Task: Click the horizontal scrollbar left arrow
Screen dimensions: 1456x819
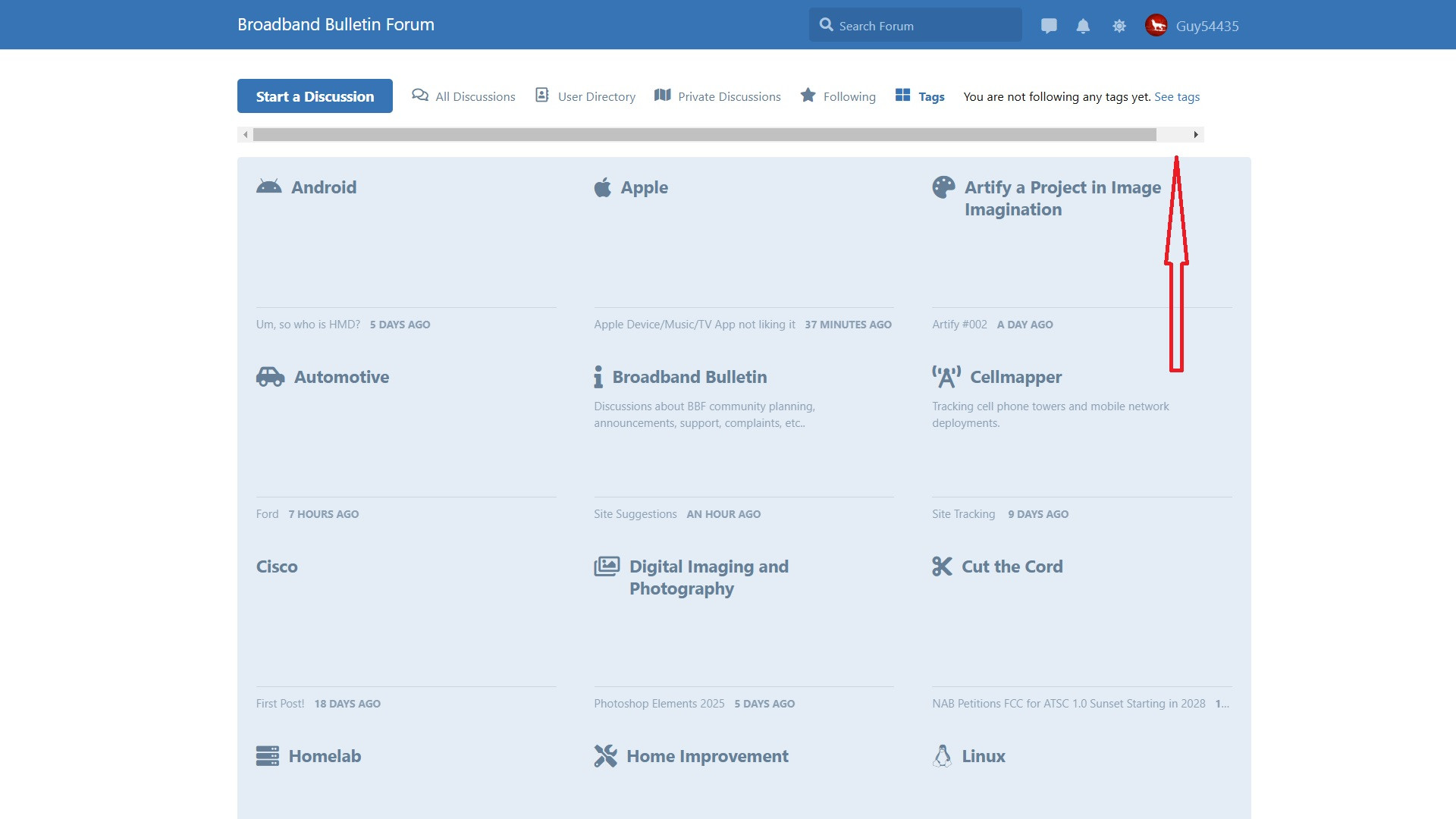Action: (x=245, y=135)
